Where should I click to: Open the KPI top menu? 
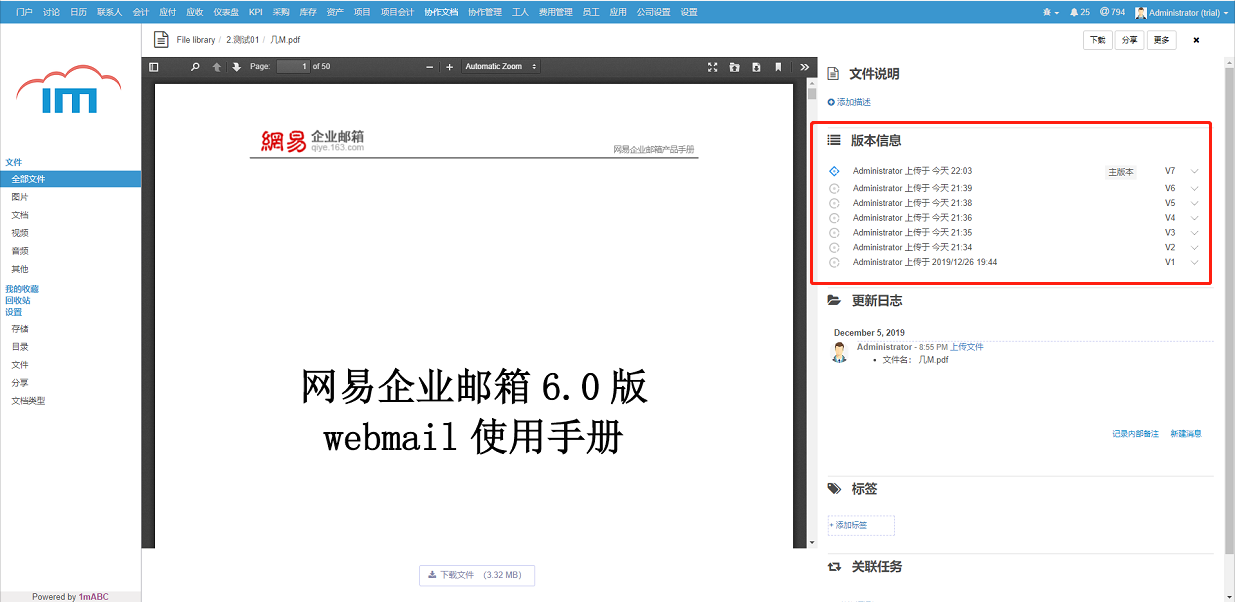tap(256, 12)
